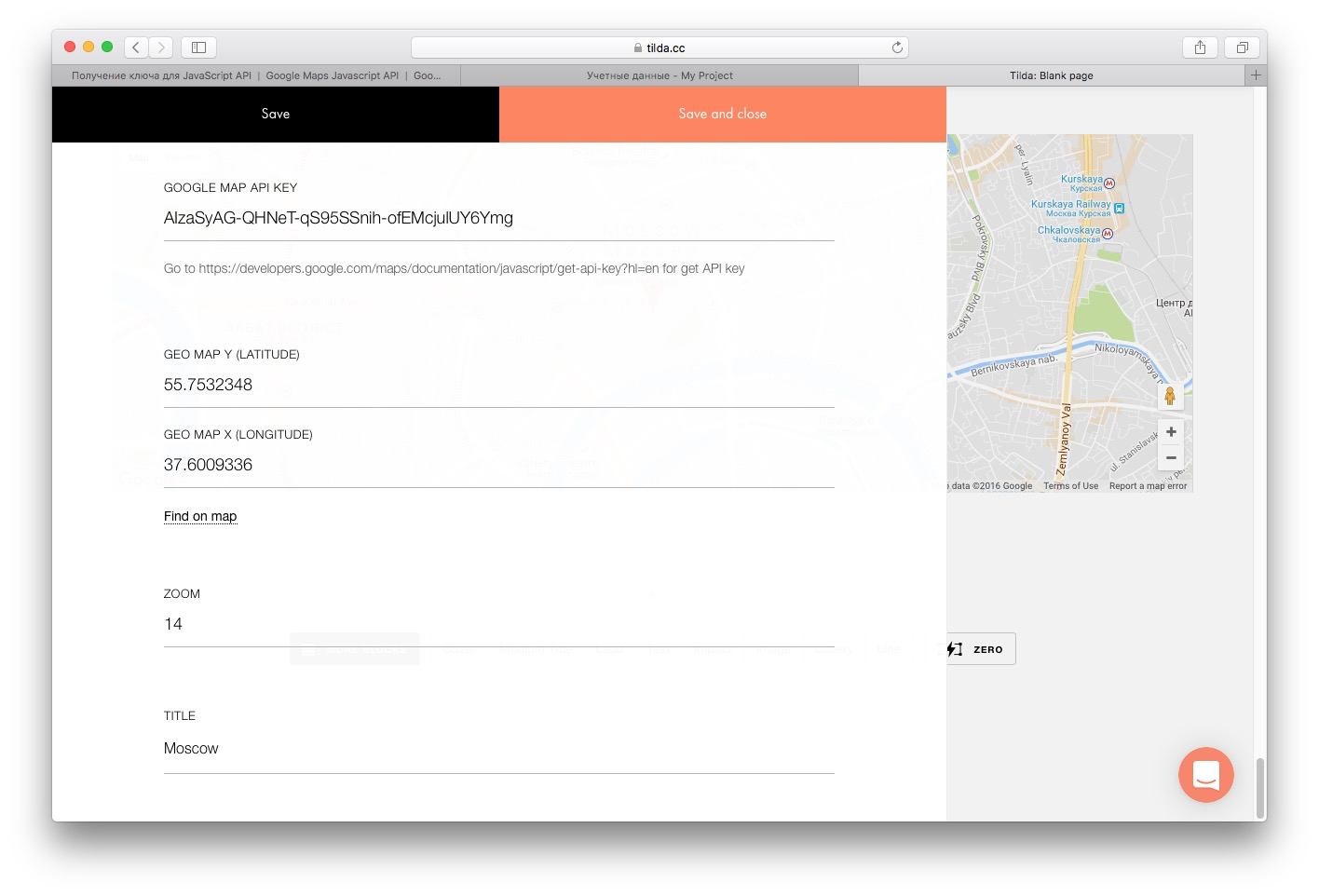Switch to the JavaScript API key tab
Screen dimensions: 1319x896
click(256, 75)
